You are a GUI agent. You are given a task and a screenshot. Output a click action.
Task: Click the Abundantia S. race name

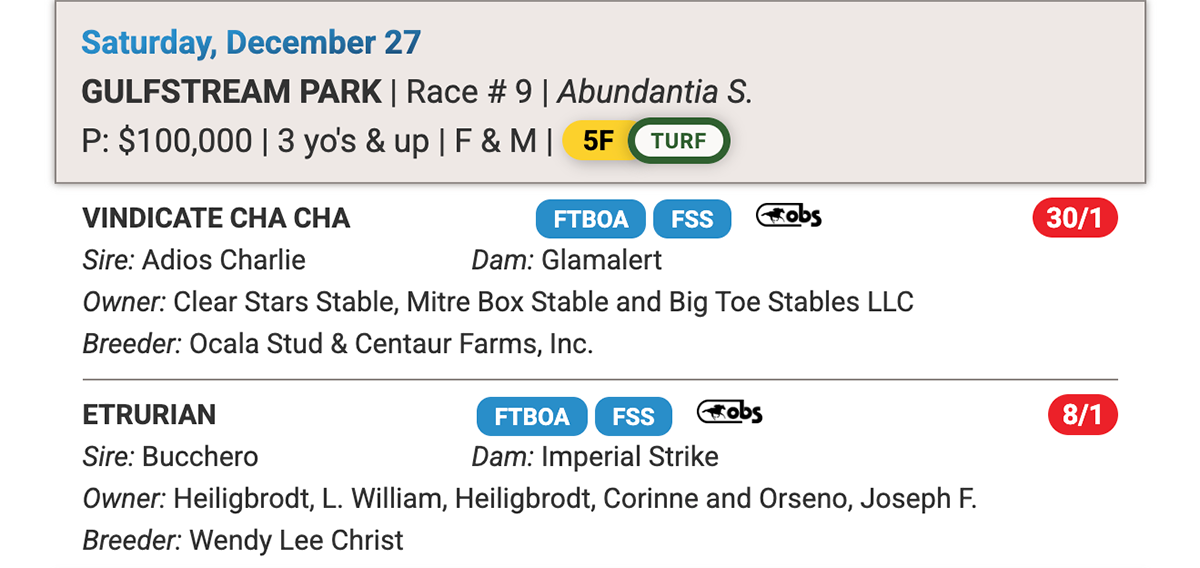tap(654, 92)
